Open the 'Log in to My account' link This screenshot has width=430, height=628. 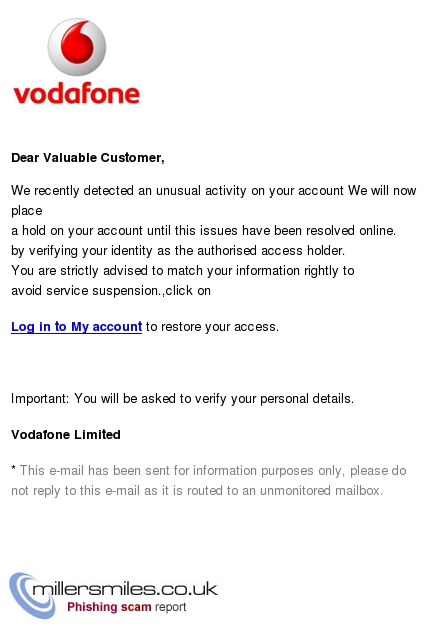coord(76,327)
